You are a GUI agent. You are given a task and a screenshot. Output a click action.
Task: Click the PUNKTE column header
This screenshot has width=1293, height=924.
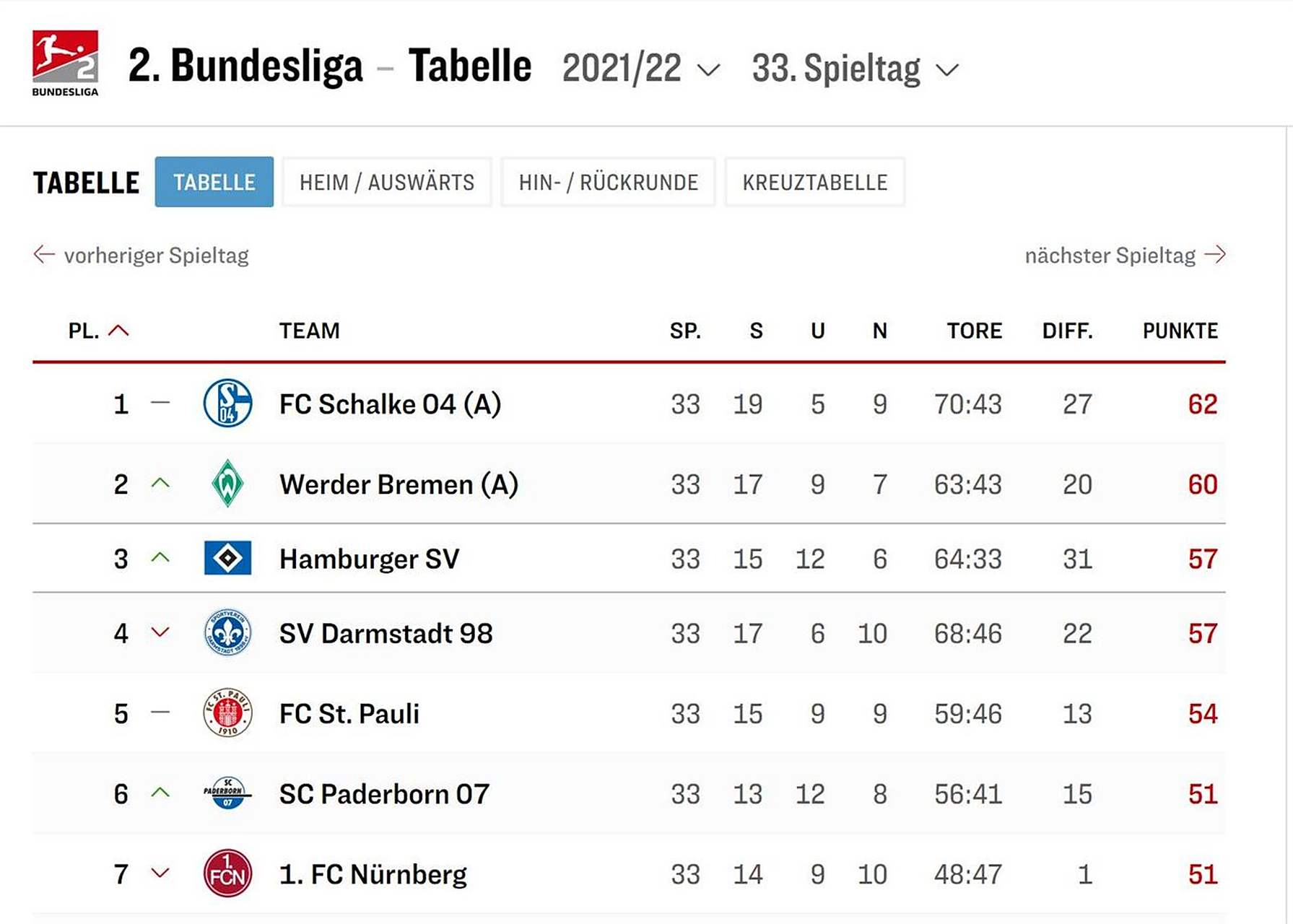(1180, 331)
